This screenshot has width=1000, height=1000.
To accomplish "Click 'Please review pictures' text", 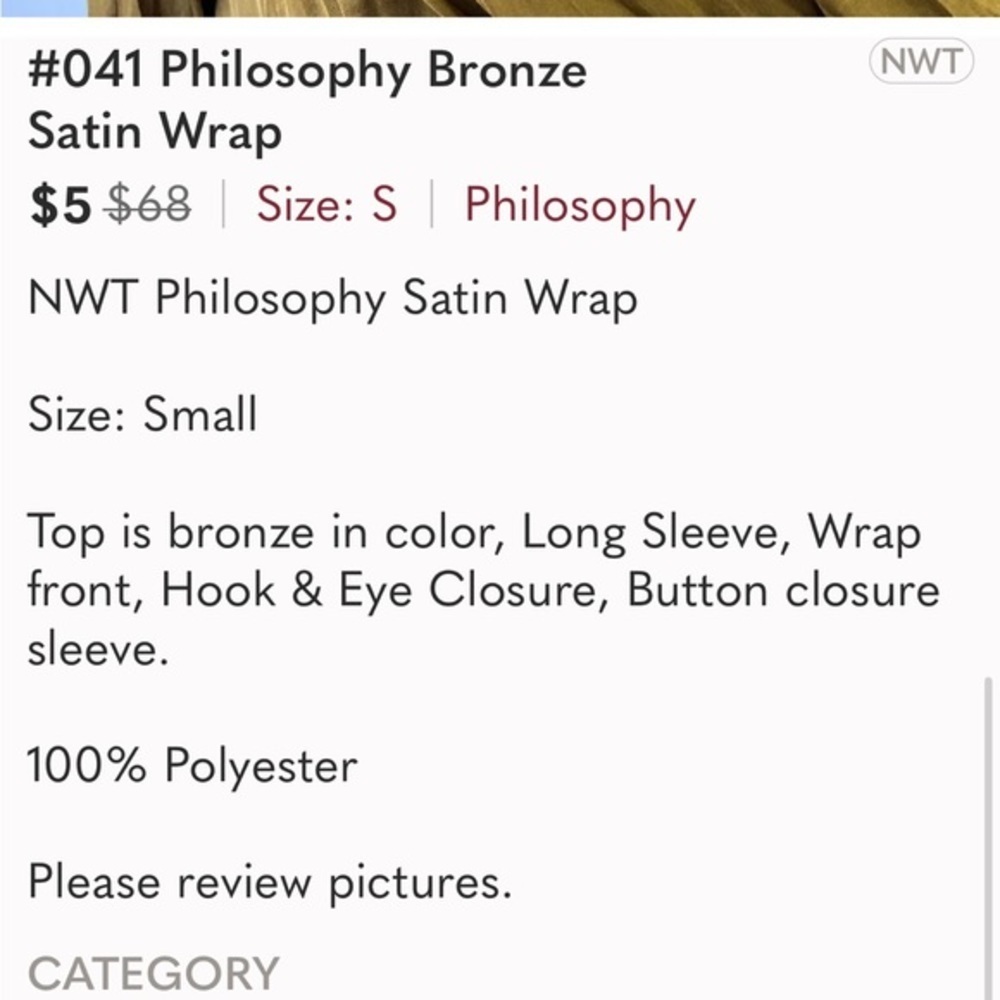I will point(271,881).
